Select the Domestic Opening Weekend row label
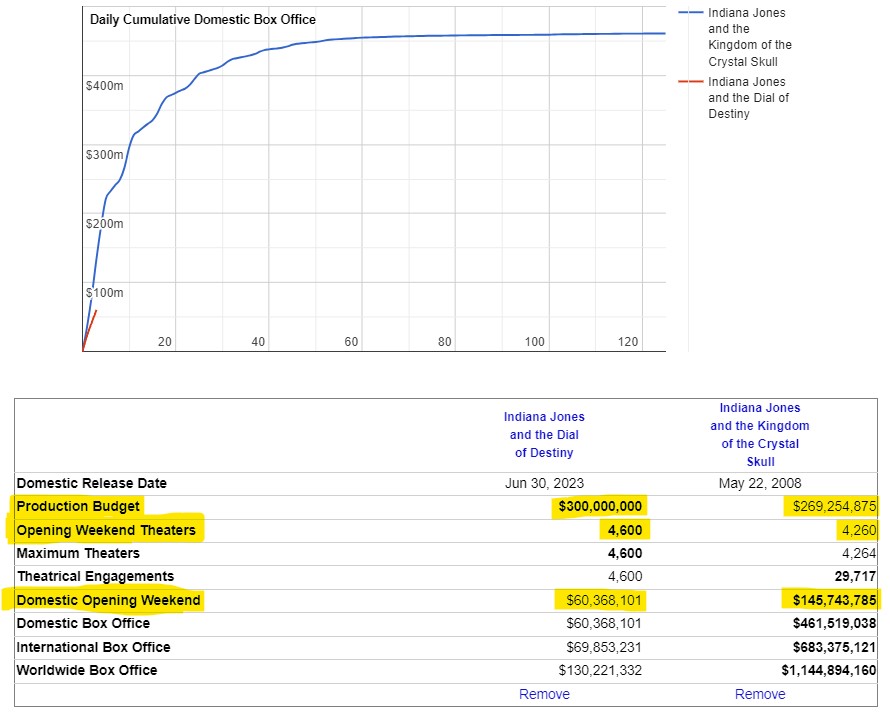The image size is (890, 718). [109, 600]
